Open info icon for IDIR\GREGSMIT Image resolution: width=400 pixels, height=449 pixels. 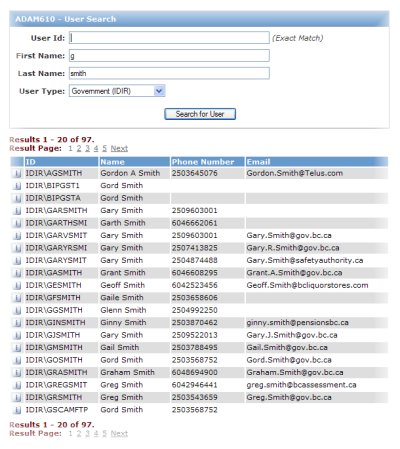17,385
